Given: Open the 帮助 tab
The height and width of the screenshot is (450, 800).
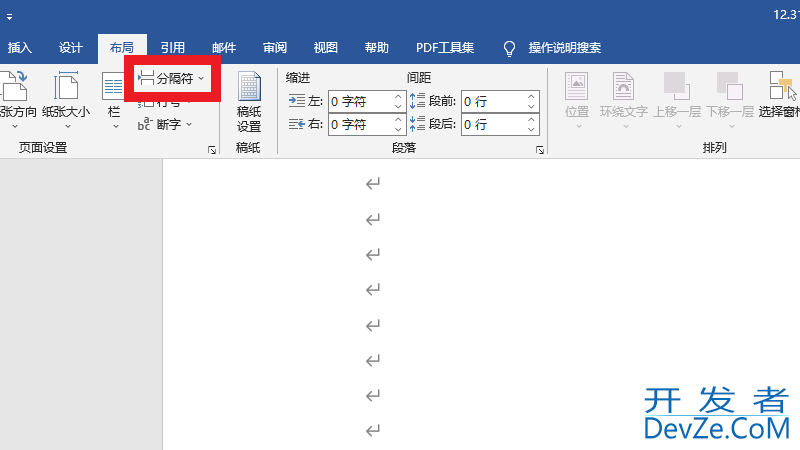Looking at the screenshot, I should tap(377, 48).
